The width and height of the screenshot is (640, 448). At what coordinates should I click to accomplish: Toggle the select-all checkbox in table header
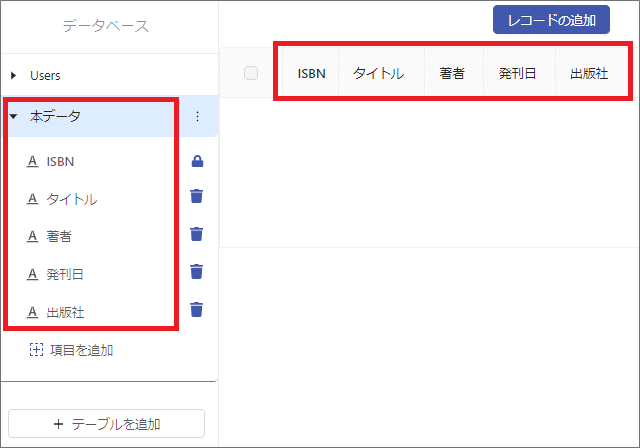point(251,73)
